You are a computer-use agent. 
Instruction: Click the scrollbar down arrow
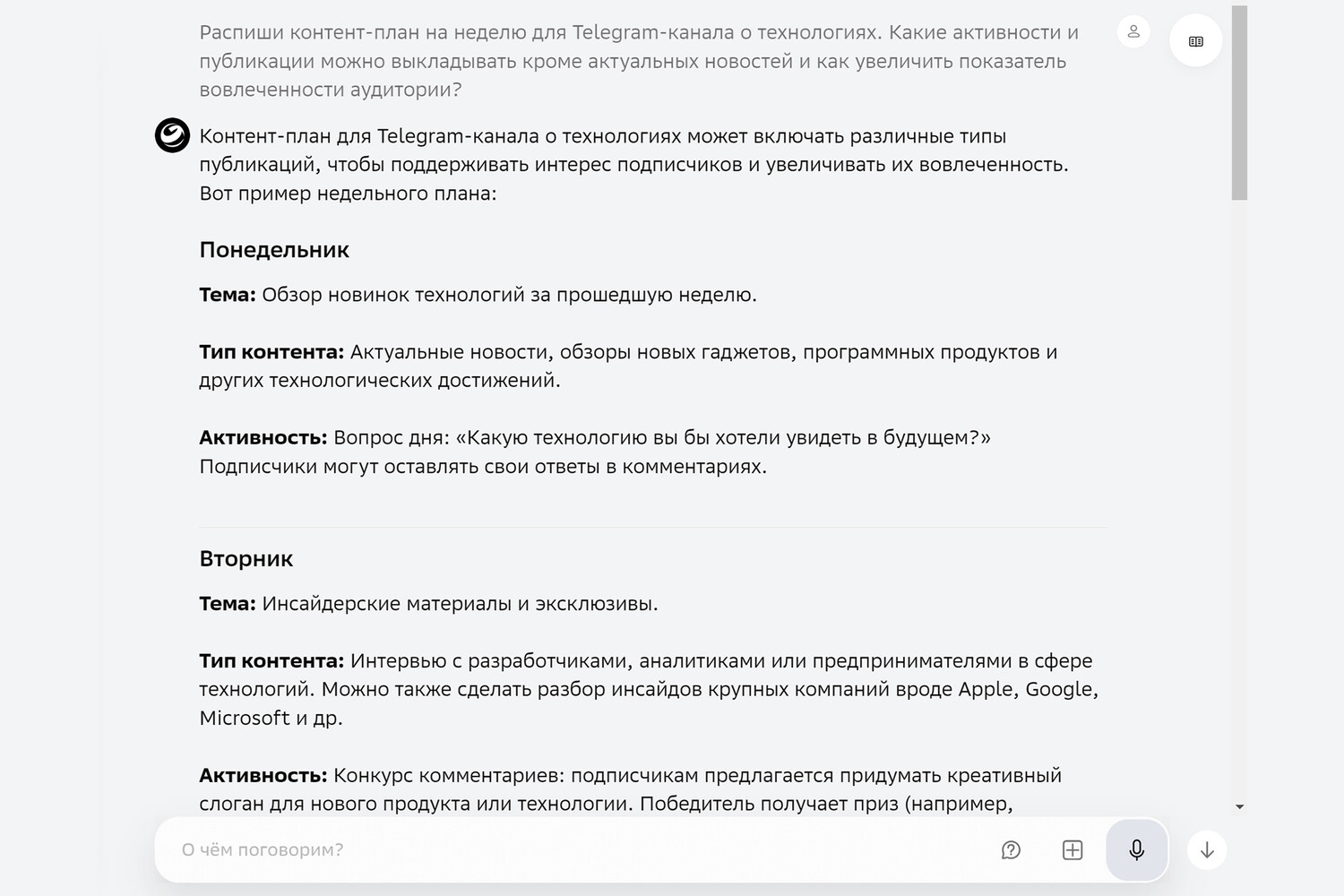(1239, 806)
